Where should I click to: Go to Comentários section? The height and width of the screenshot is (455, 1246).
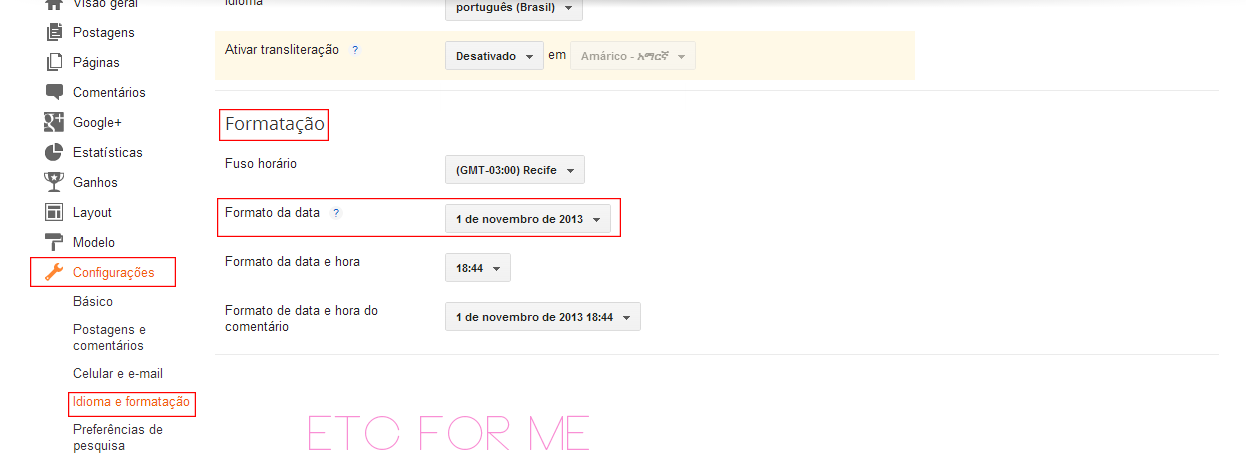[109, 92]
